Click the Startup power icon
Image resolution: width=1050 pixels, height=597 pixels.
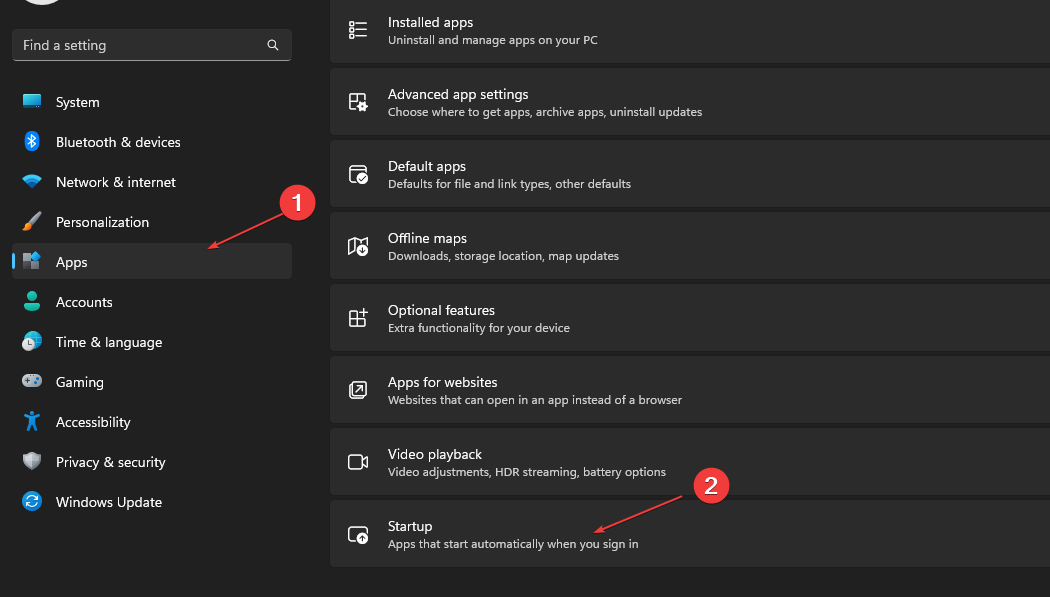pos(357,534)
